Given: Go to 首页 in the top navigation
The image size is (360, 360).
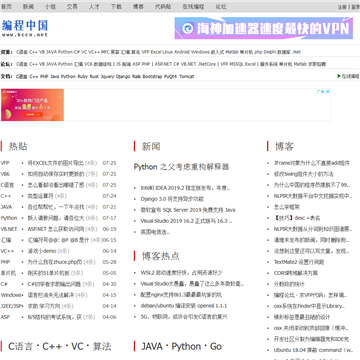Looking at the screenshot, I should pos(6,7).
